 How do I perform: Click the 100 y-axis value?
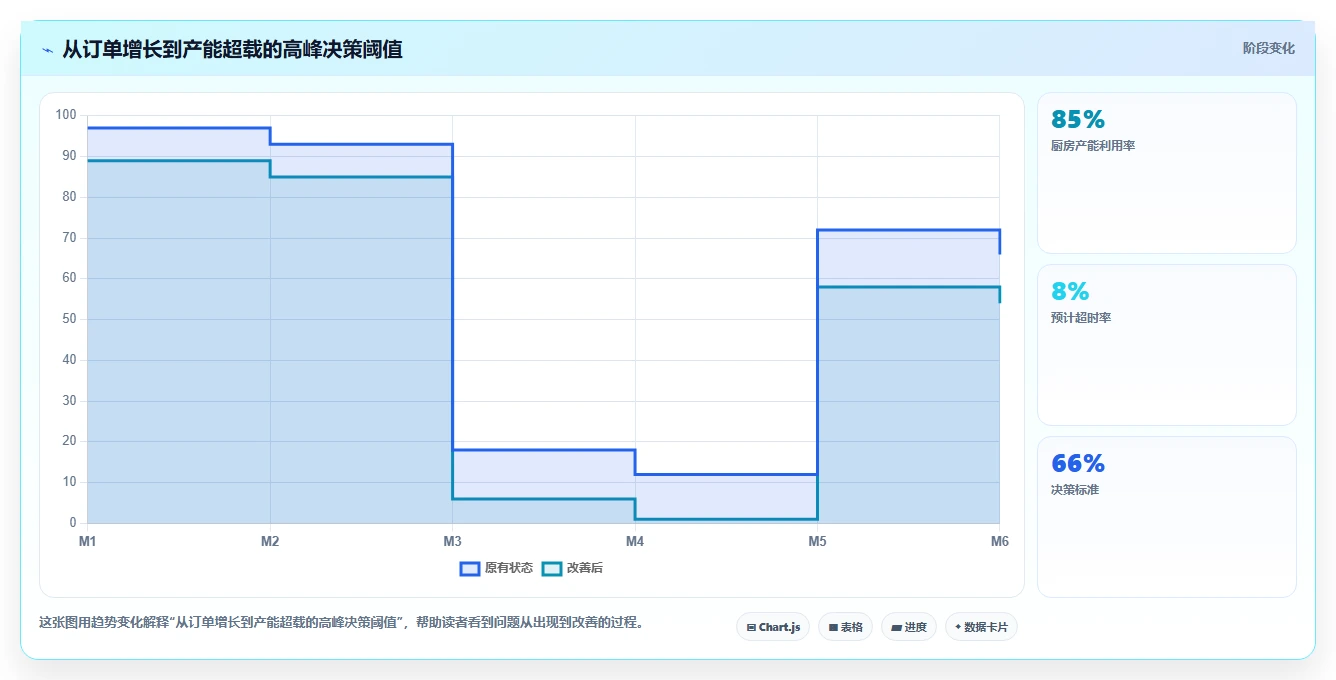click(66, 115)
